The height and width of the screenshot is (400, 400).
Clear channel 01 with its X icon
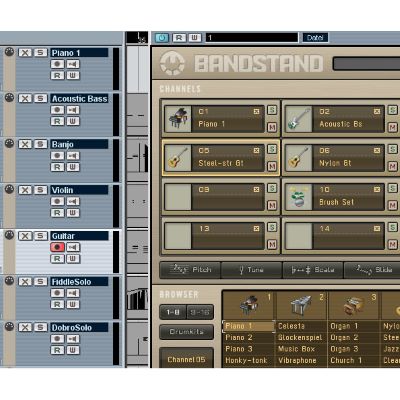coord(256,111)
